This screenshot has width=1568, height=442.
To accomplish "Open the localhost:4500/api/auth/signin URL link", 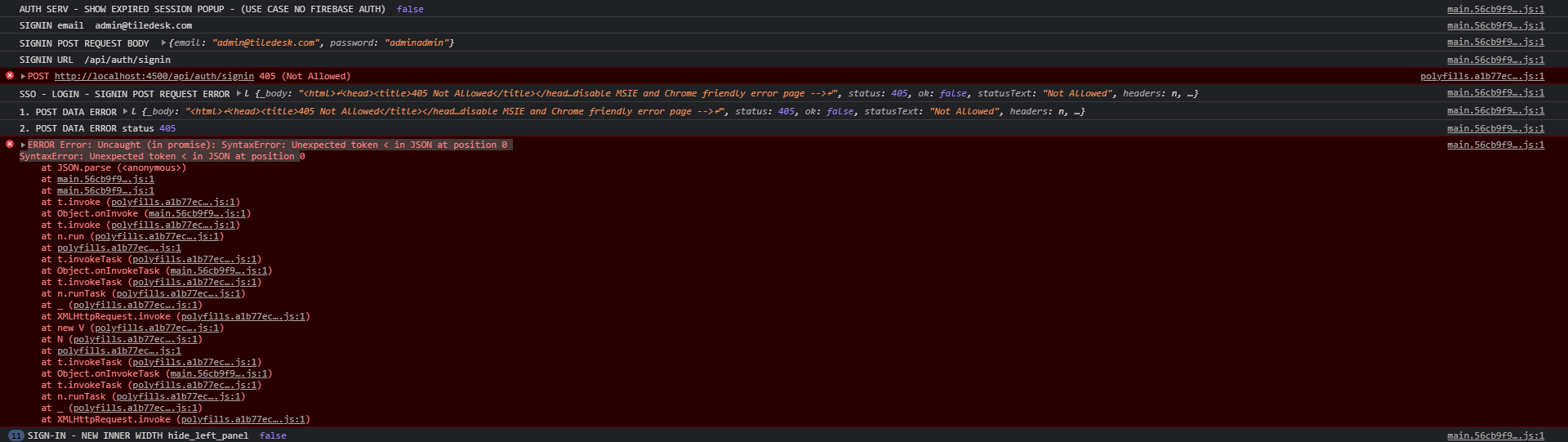I will click(154, 76).
